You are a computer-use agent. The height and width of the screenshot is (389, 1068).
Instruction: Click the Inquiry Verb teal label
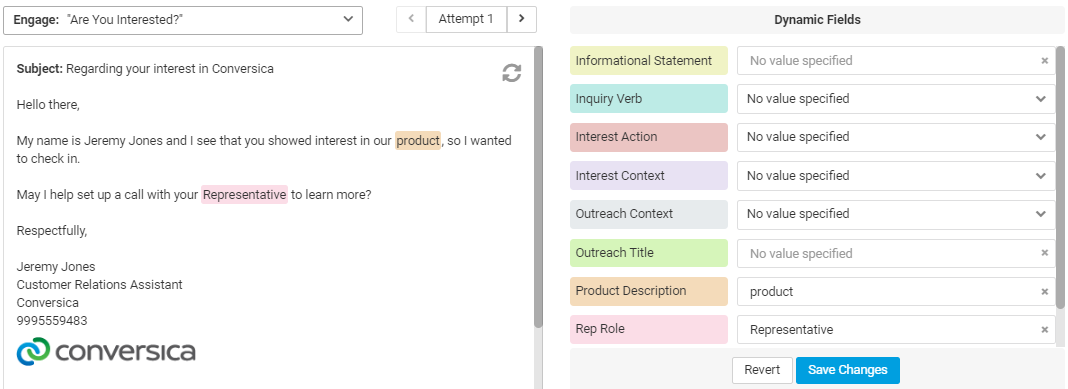tap(648, 99)
